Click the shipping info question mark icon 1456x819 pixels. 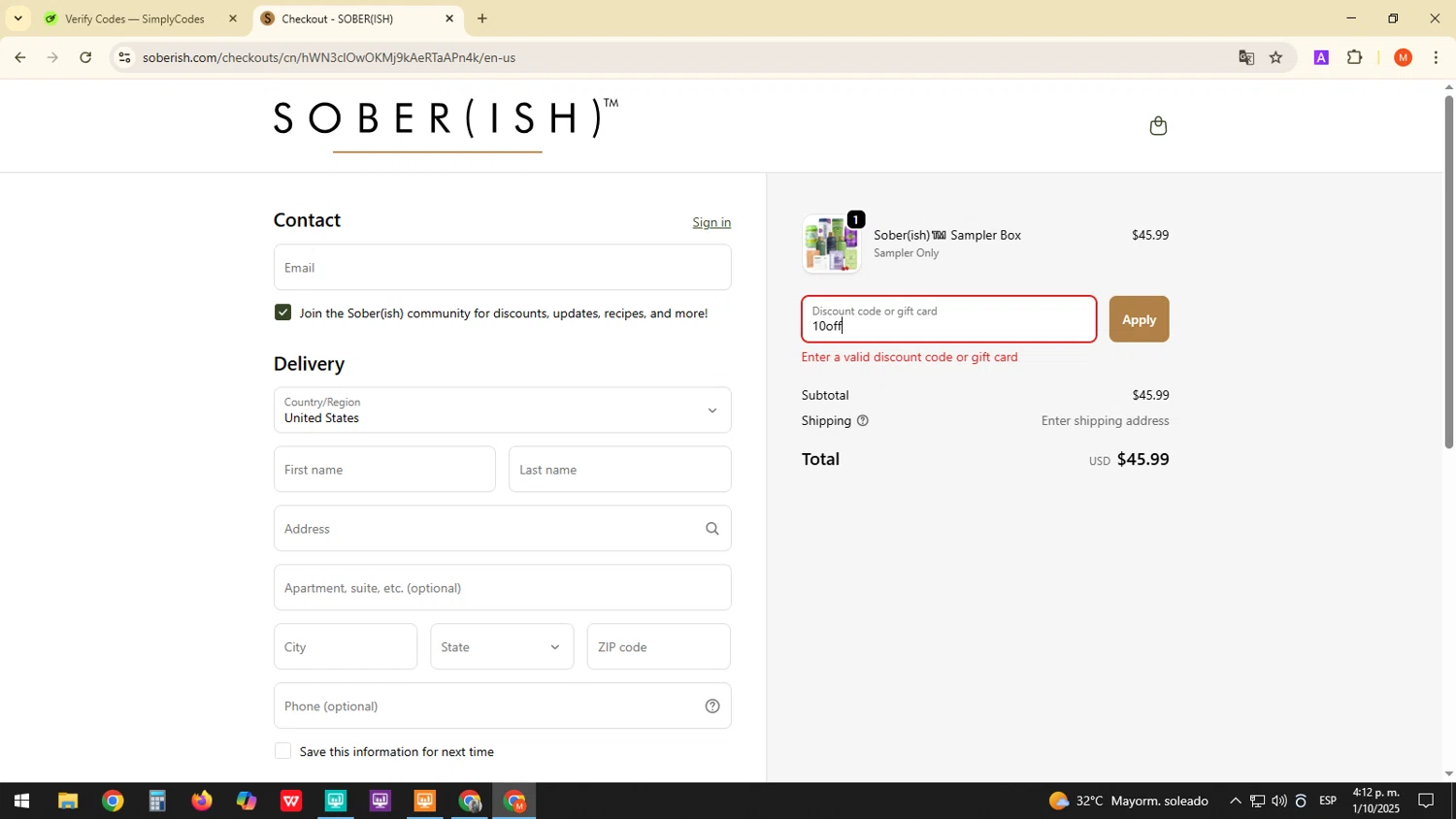tap(862, 421)
